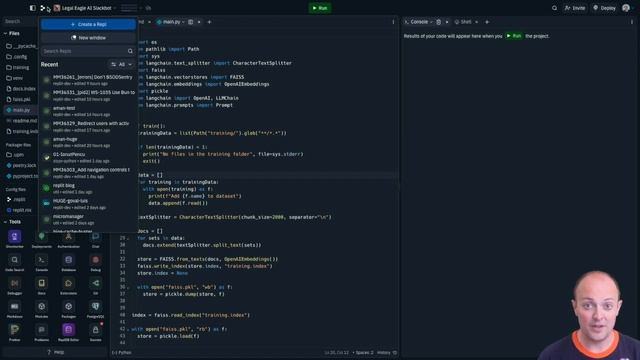Expand the .config folder
Image resolution: width=640 pixels, height=360 pixels.
click(x=17, y=57)
